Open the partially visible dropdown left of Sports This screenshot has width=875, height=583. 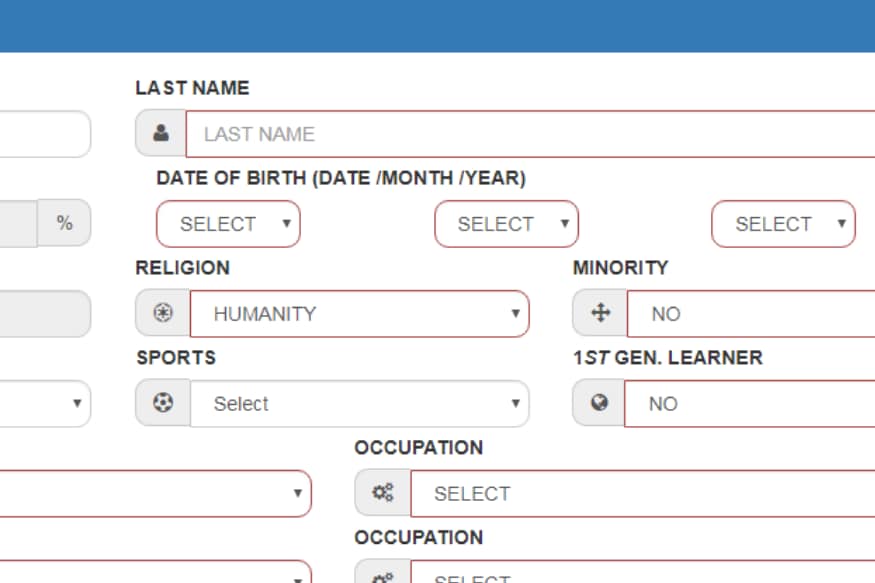click(45, 403)
